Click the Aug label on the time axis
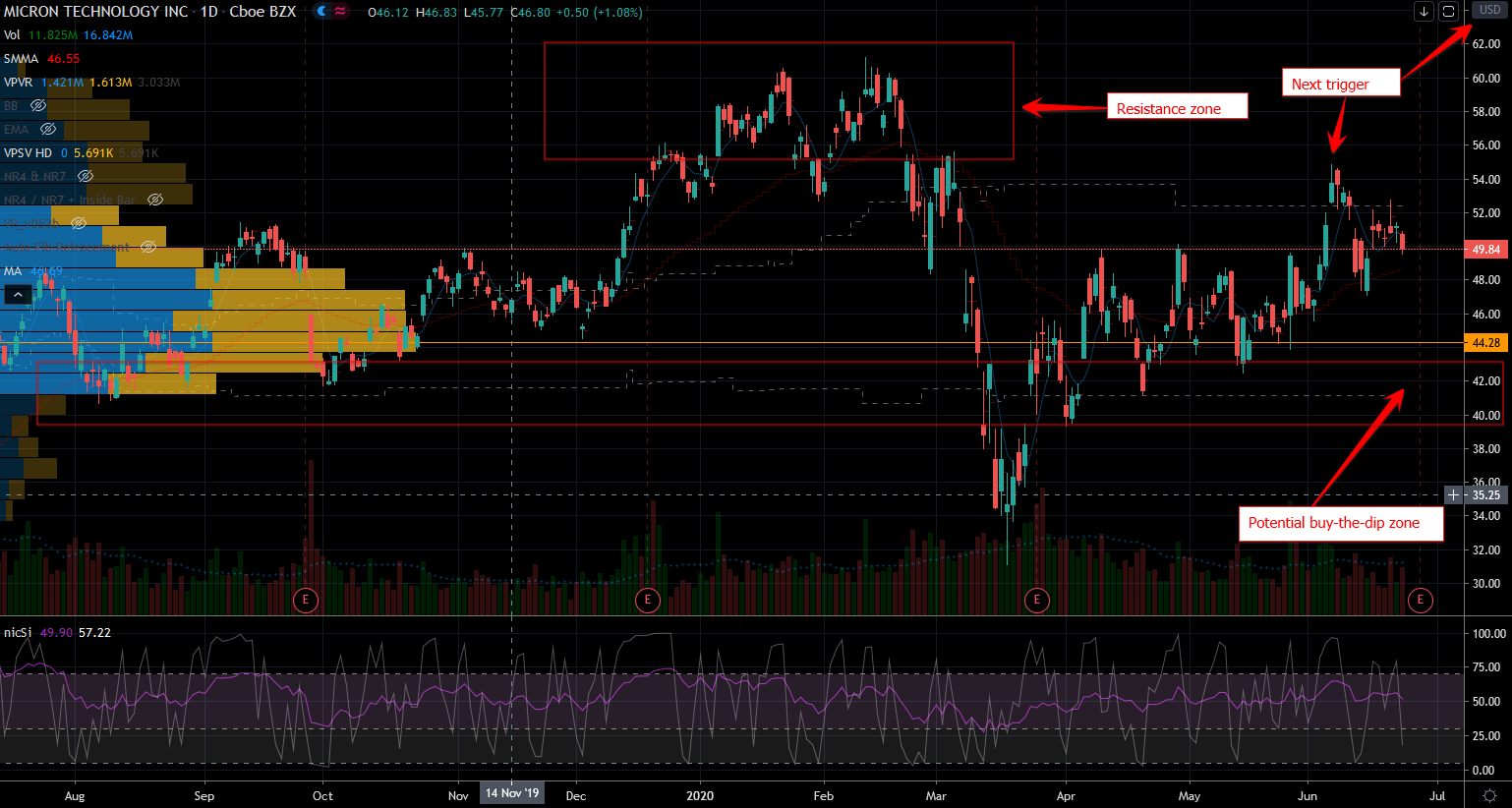The image size is (1512, 808). click(x=75, y=796)
